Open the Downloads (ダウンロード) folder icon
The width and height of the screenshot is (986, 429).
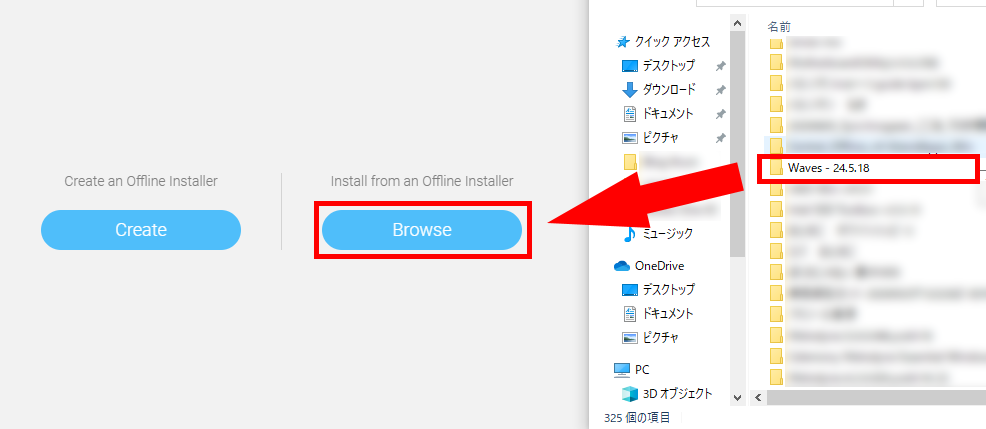(x=630, y=90)
